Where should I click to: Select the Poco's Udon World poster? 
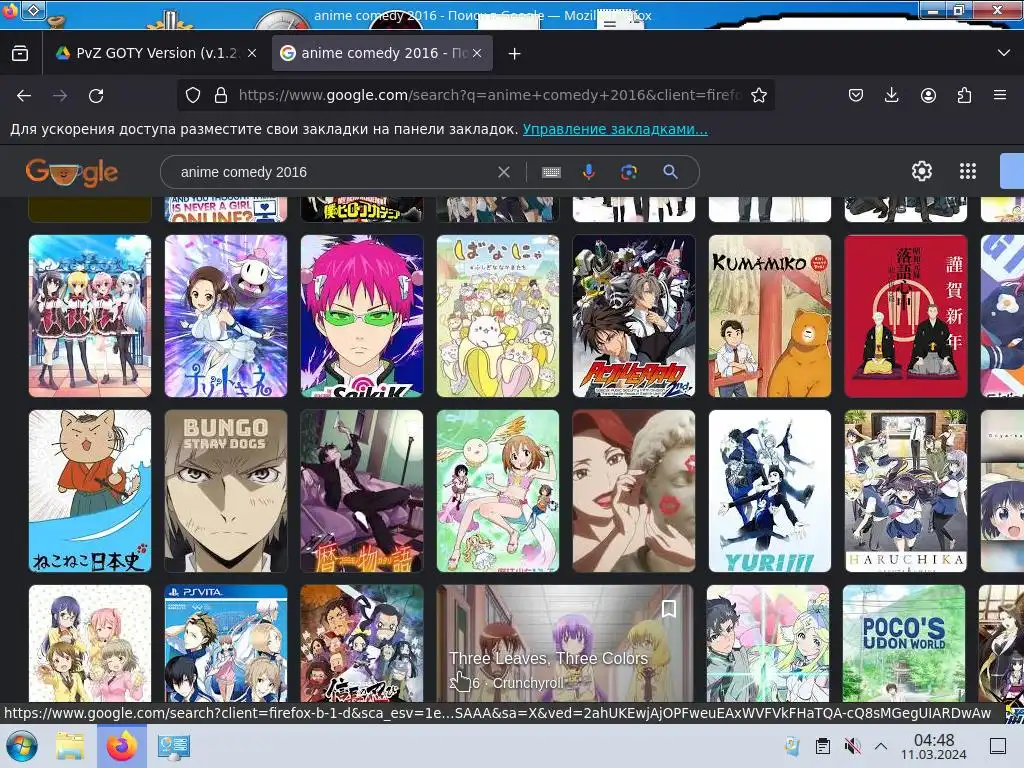[x=904, y=643]
